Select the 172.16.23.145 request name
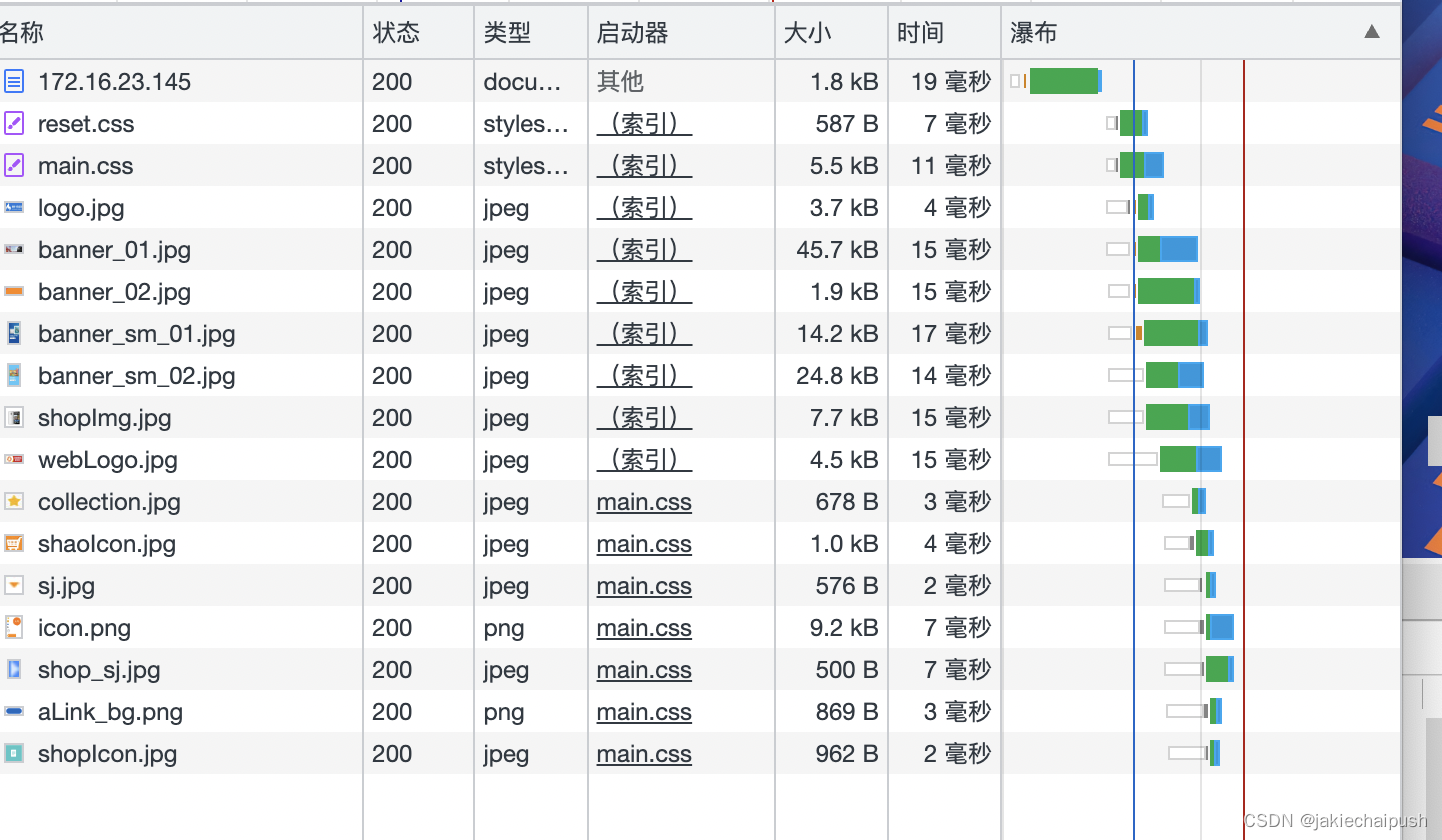 (x=114, y=82)
